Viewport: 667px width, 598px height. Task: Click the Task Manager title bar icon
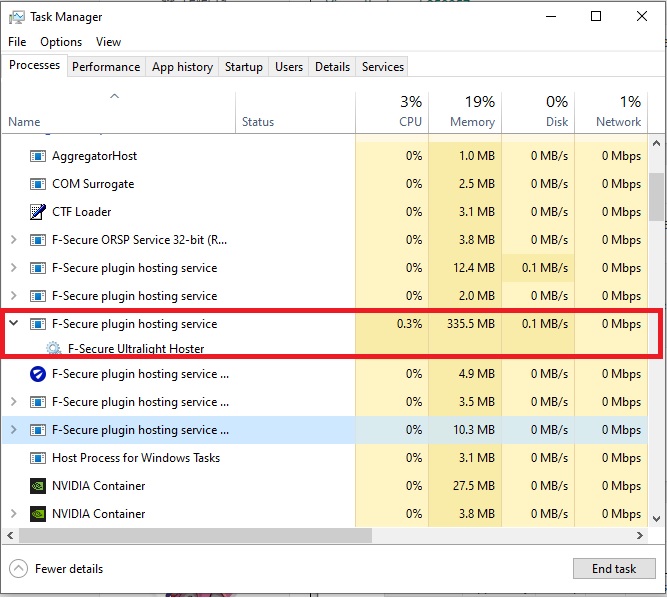click(x=17, y=17)
